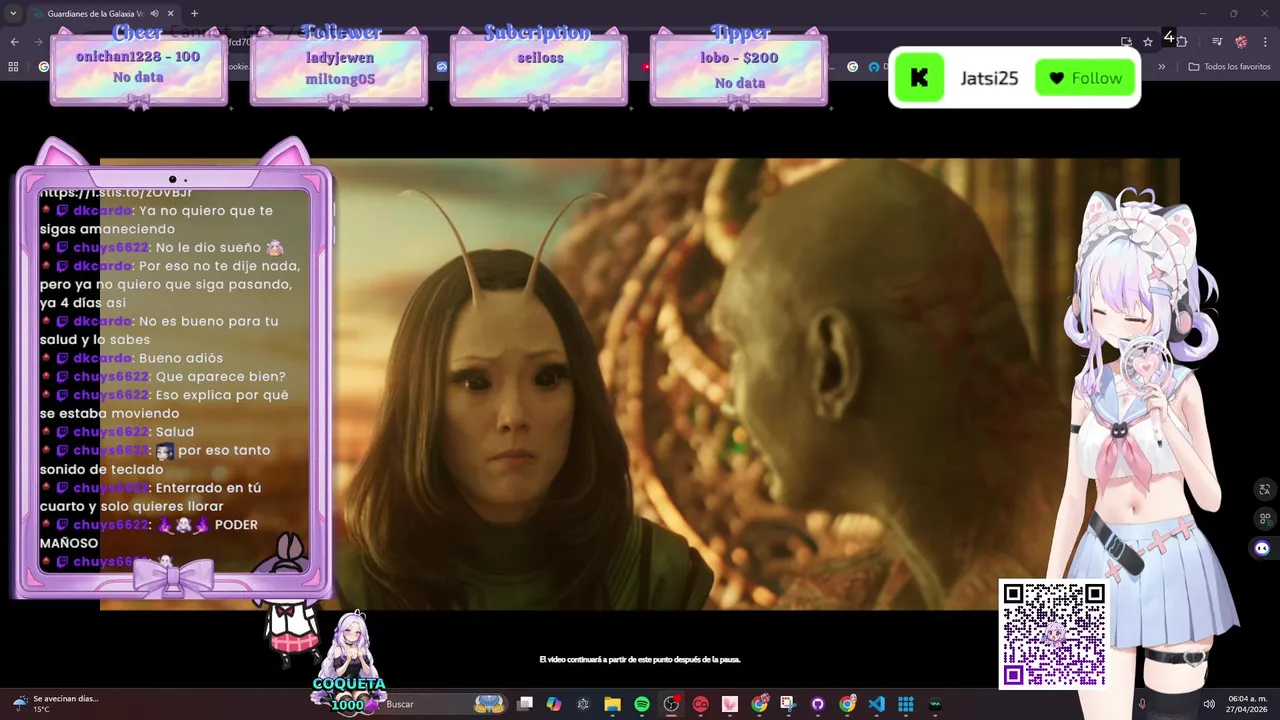Image resolution: width=1280 pixels, height=720 pixels.
Task: Expand the bookmarks overflow chevron
Action: click(1162, 67)
